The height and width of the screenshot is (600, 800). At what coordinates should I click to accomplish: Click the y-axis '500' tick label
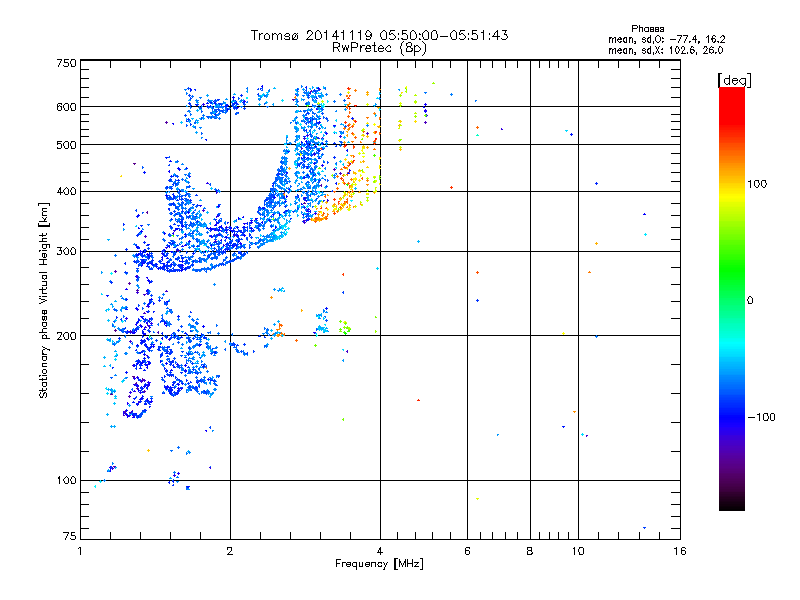pyautogui.click(x=66, y=145)
